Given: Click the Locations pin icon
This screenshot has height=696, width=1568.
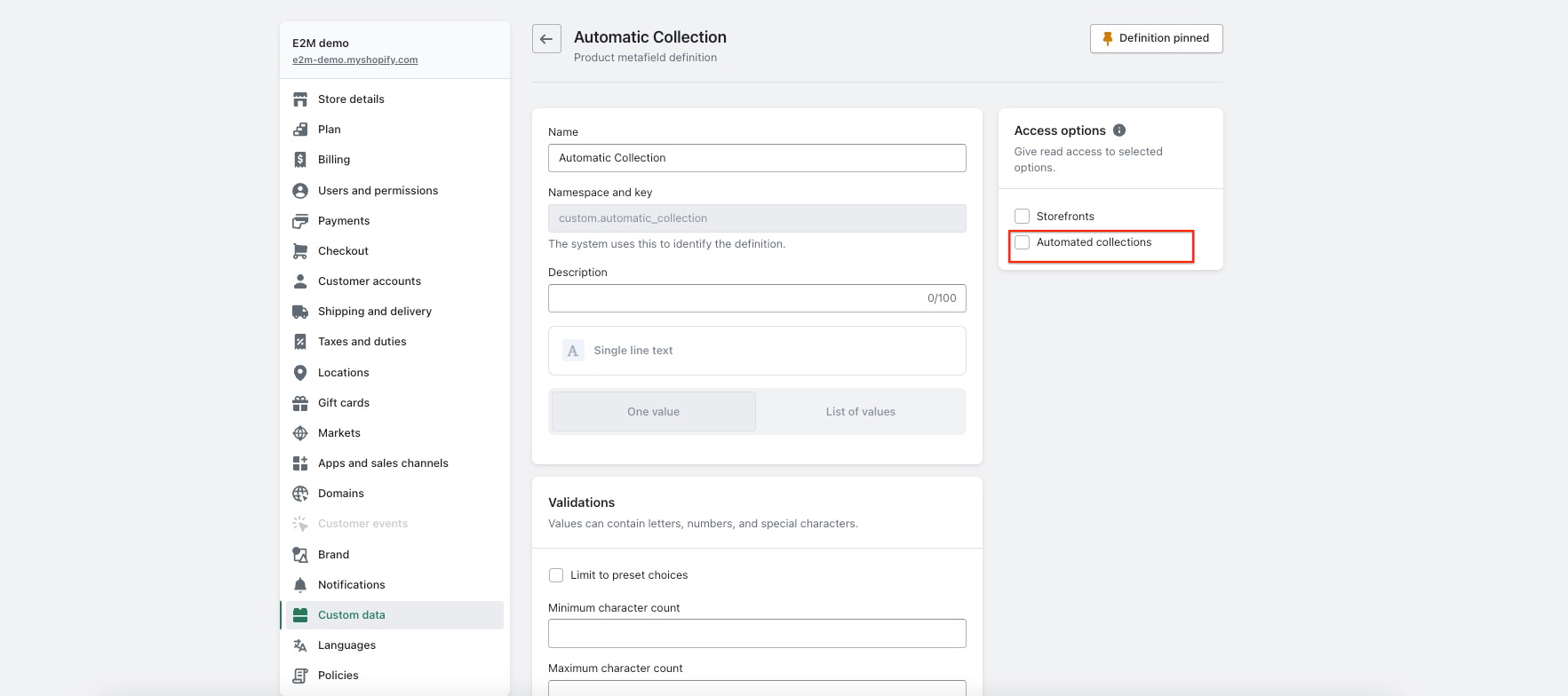Looking at the screenshot, I should click(x=300, y=373).
